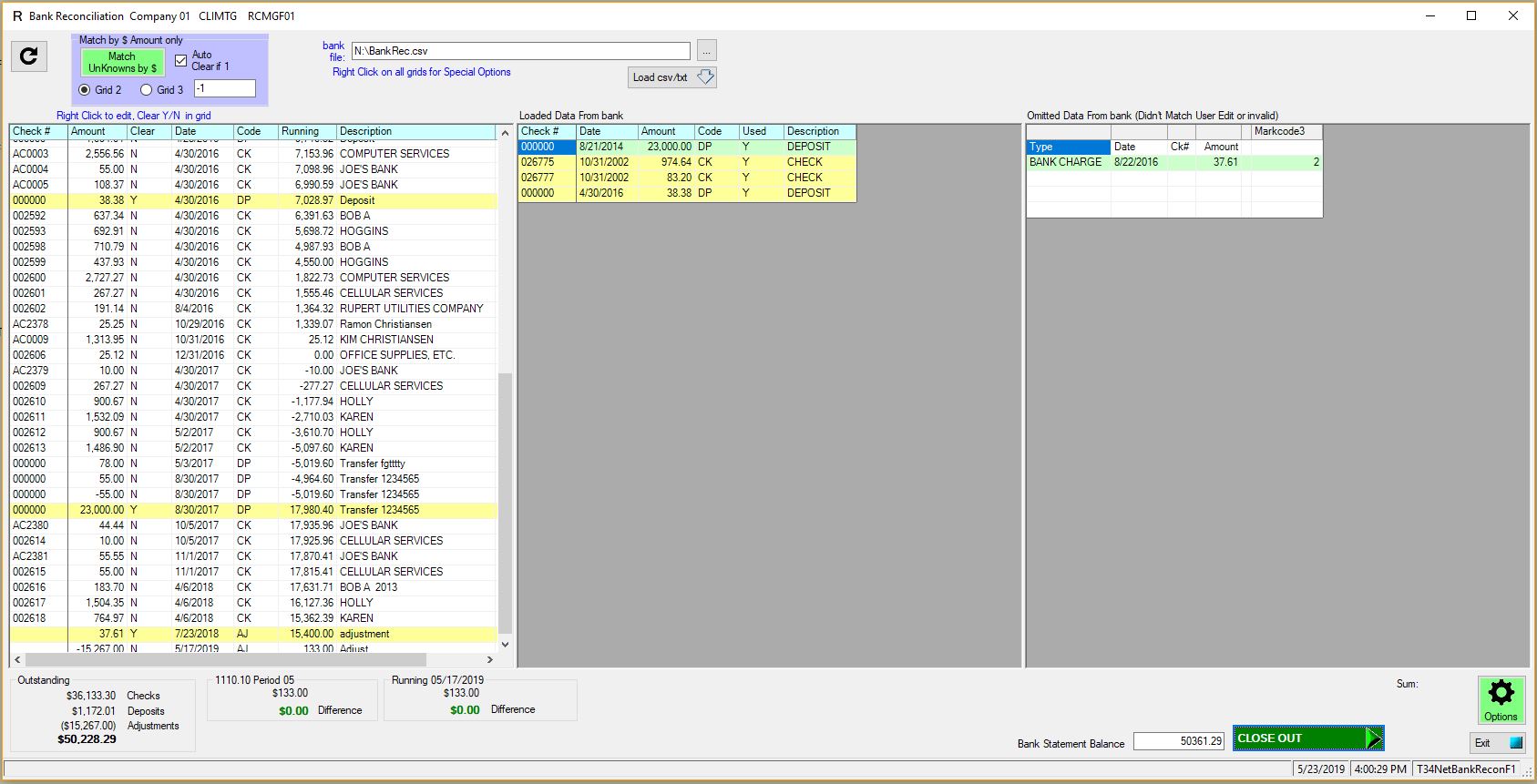Click the Clear column header in left grid
This screenshot has width=1537, height=784.
[149, 131]
